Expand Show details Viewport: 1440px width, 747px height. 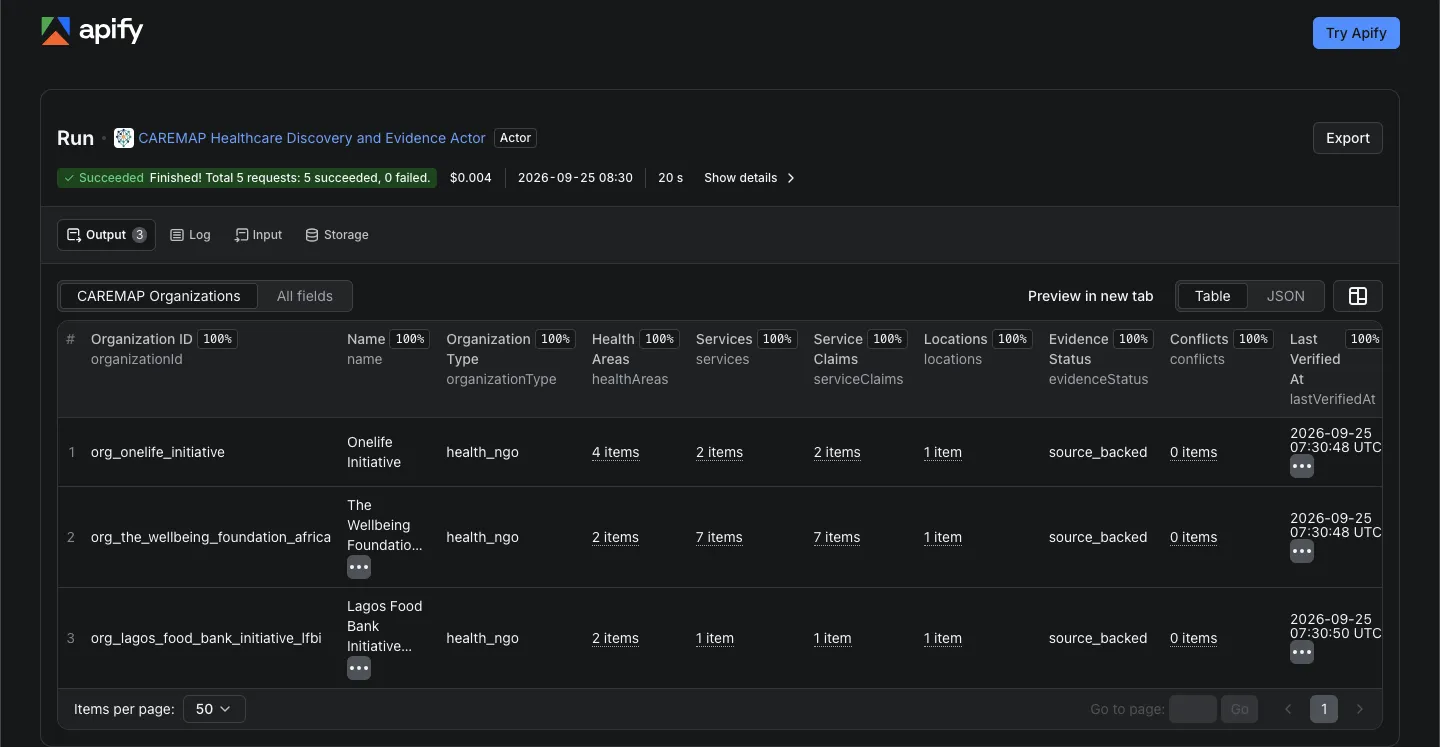[x=750, y=178]
